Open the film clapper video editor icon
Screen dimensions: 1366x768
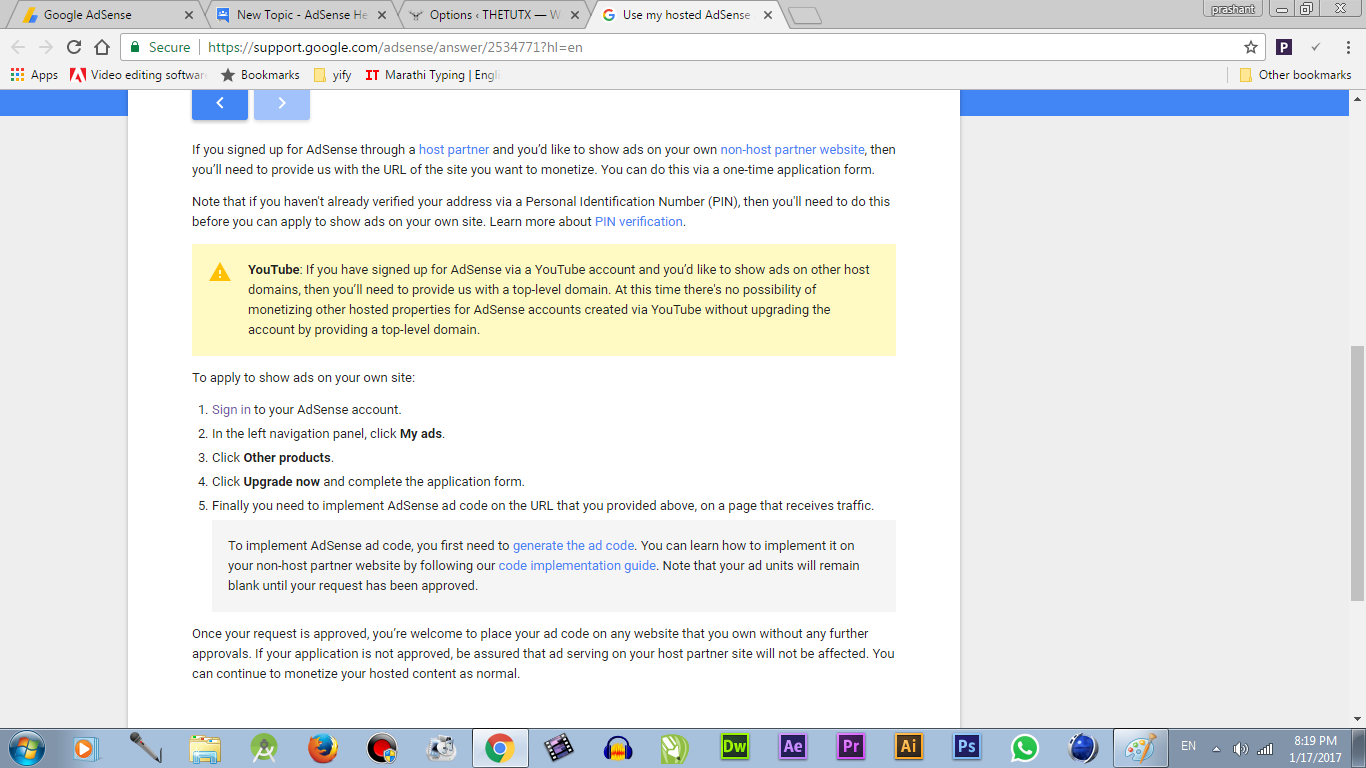(x=559, y=748)
